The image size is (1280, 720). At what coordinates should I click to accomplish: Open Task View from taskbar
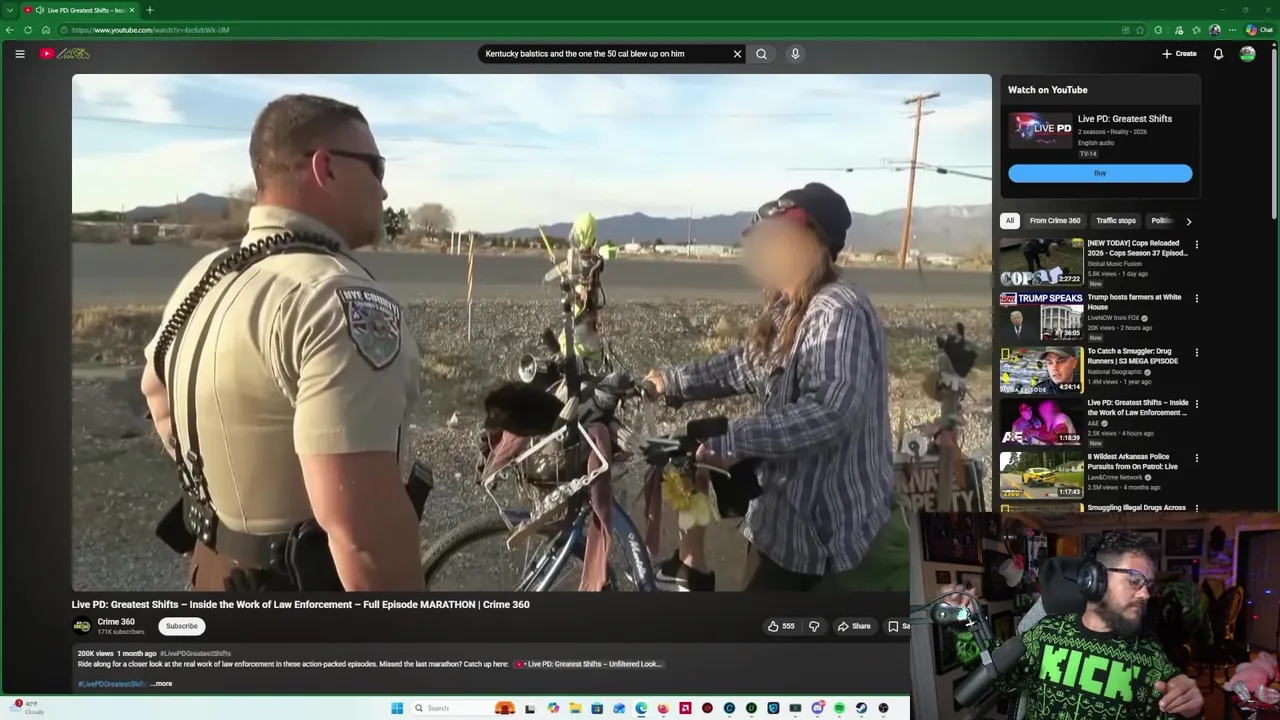pyautogui.click(x=530, y=708)
